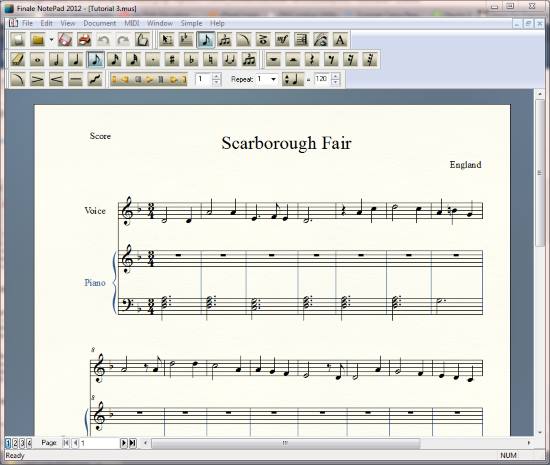The image size is (550, 465).
Task: Expand the arrow beside the Open folder icon
Action: 51,40
